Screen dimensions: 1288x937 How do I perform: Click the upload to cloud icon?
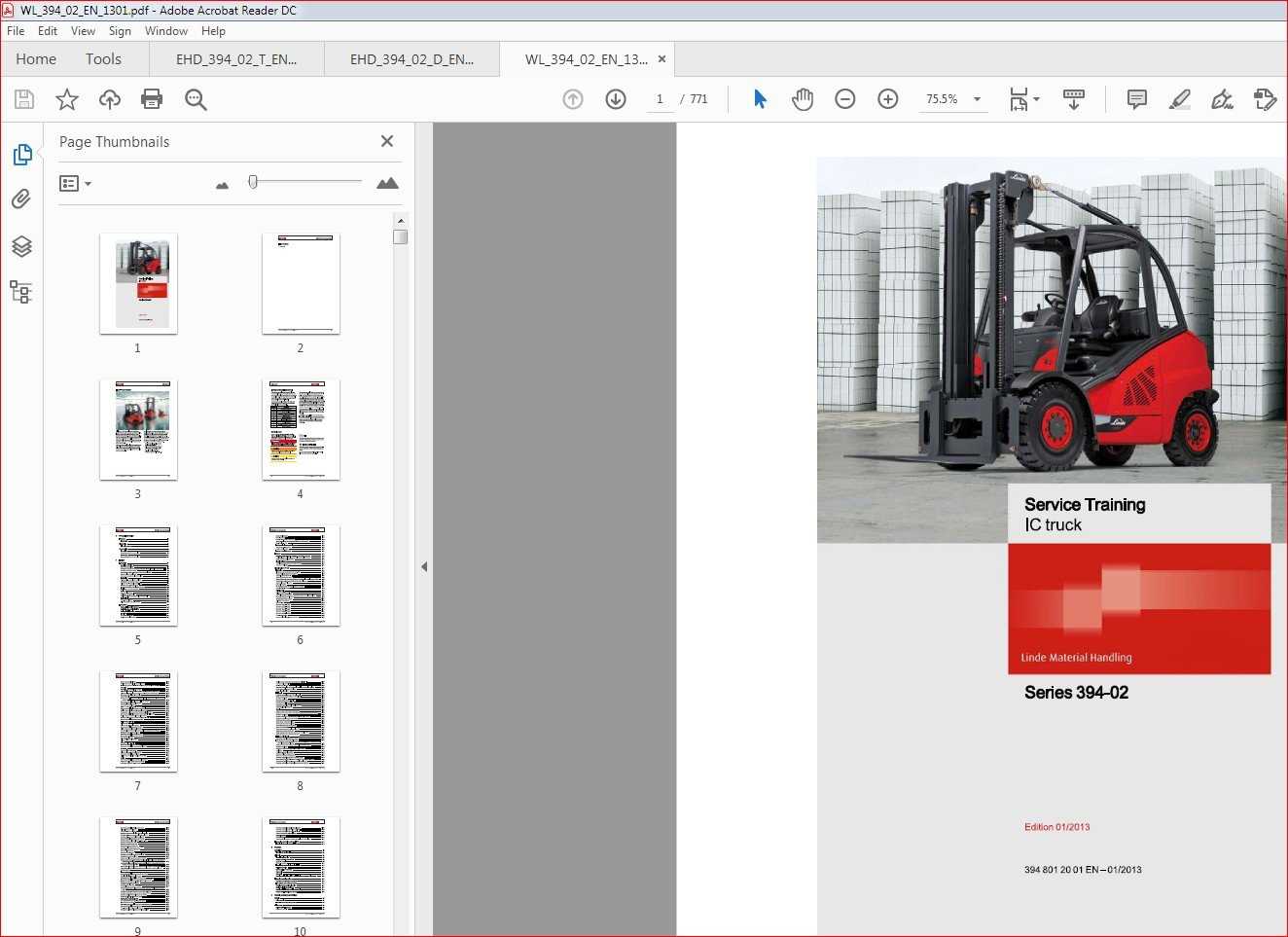coord(110,99)
